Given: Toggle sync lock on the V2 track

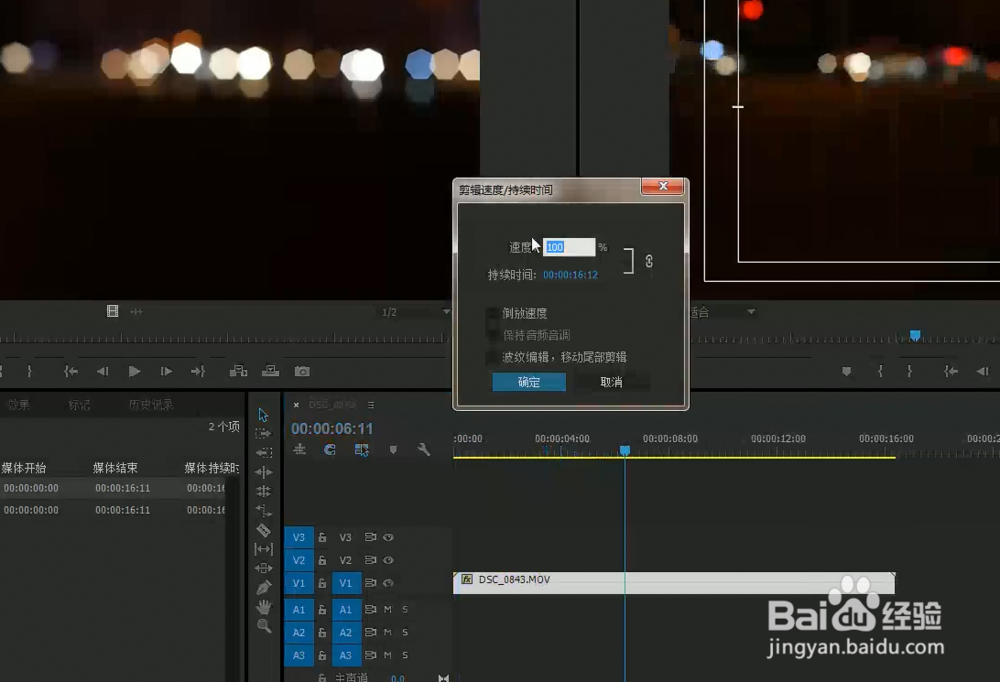Looking at the screenshot, I should tap(370, 560).
